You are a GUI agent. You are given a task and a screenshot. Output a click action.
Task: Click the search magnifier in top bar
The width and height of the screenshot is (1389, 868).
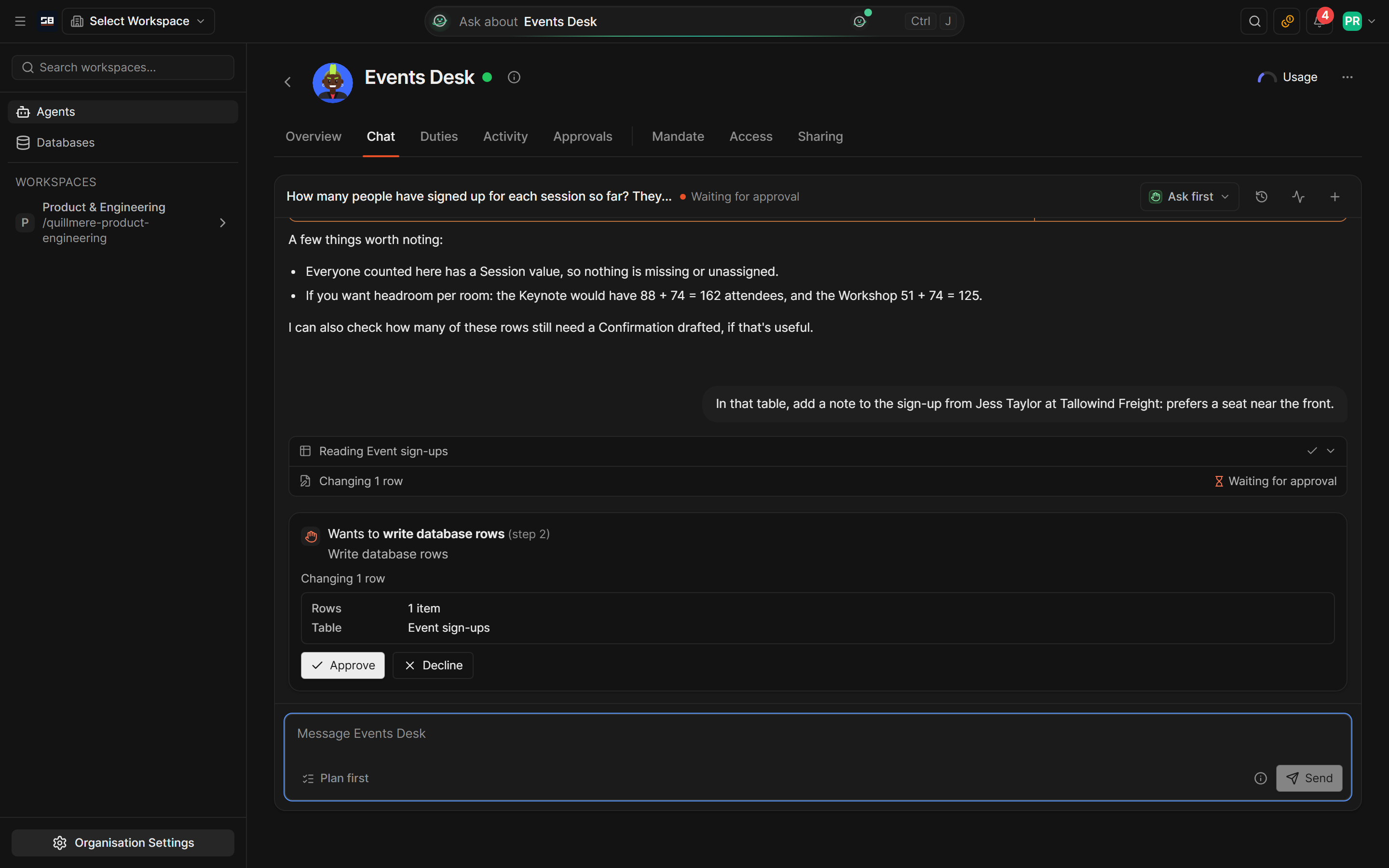[1254, 21]
